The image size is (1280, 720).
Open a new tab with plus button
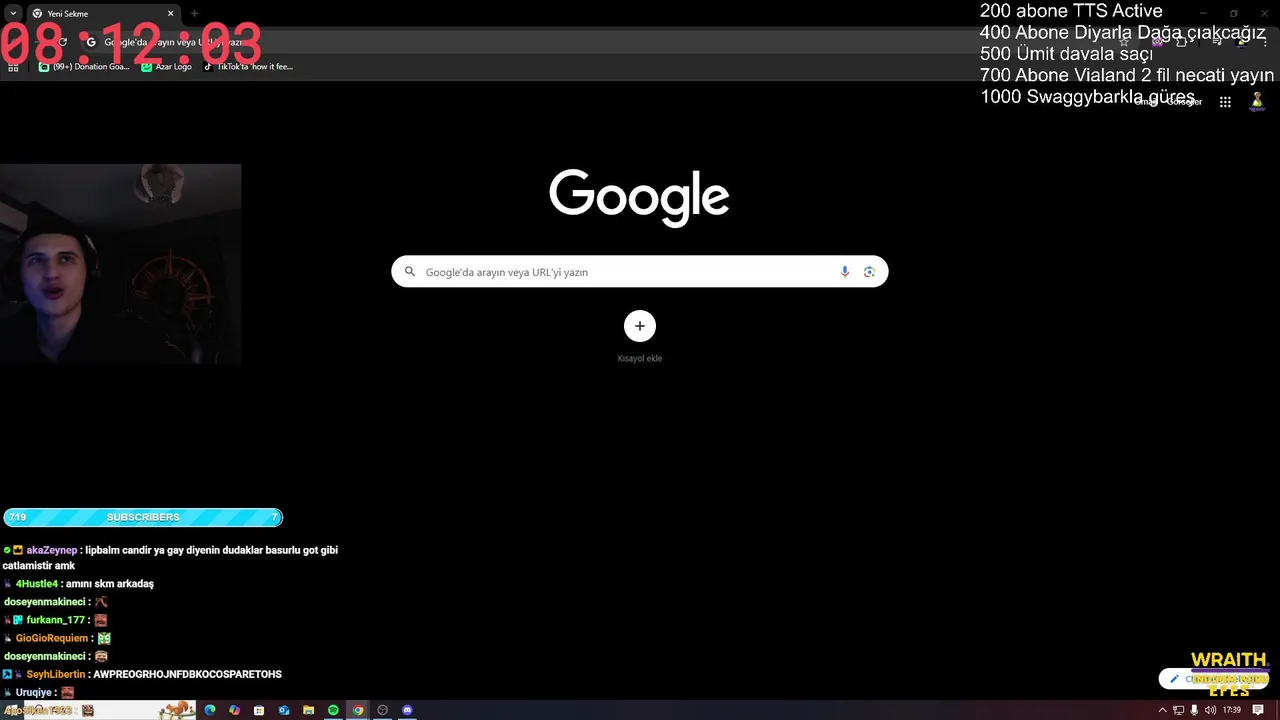click(x=194, y=14)
